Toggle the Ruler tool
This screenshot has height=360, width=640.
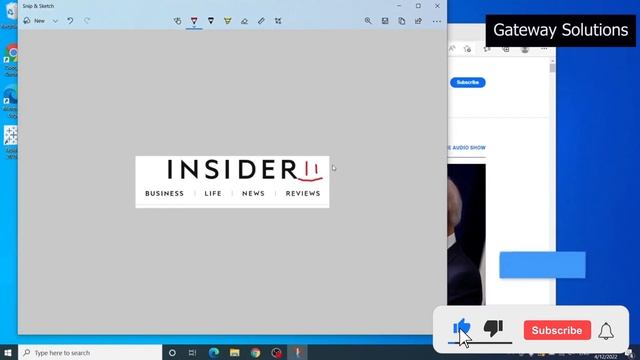pos(261,21)
